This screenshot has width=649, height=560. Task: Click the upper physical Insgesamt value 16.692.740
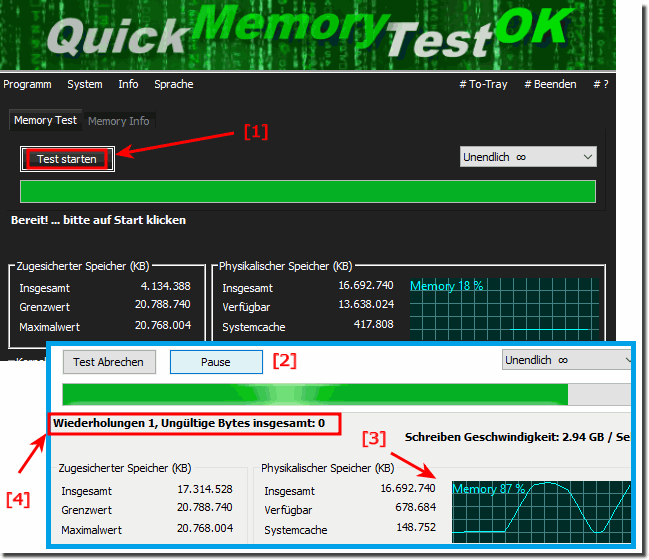[x=366, y=286]
